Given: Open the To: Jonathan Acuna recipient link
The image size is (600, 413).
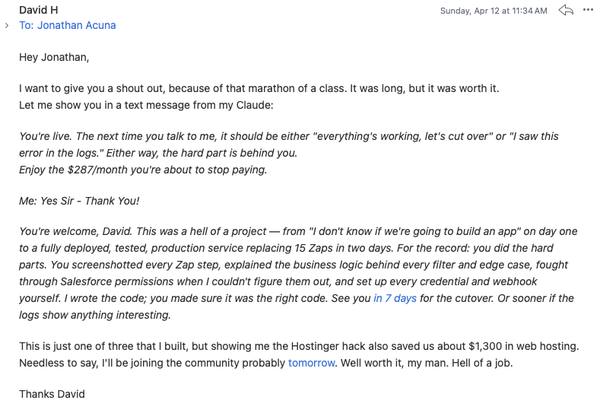Looking at the screenshot, I should point(67,25).
